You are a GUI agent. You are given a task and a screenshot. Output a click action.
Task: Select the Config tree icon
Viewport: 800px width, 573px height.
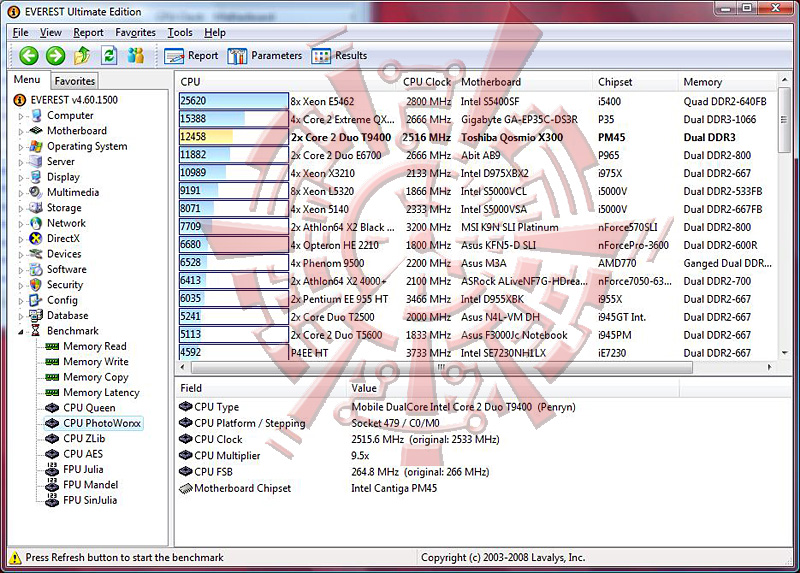[x=36, y=300]
